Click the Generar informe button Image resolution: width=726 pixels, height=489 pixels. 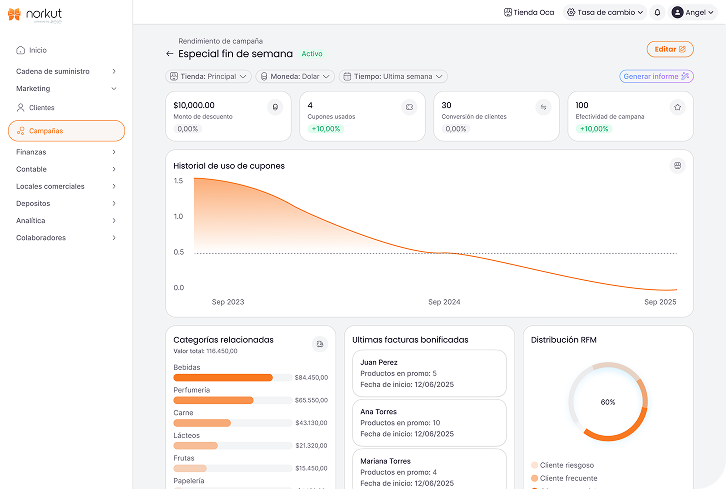tap(656, 76)
